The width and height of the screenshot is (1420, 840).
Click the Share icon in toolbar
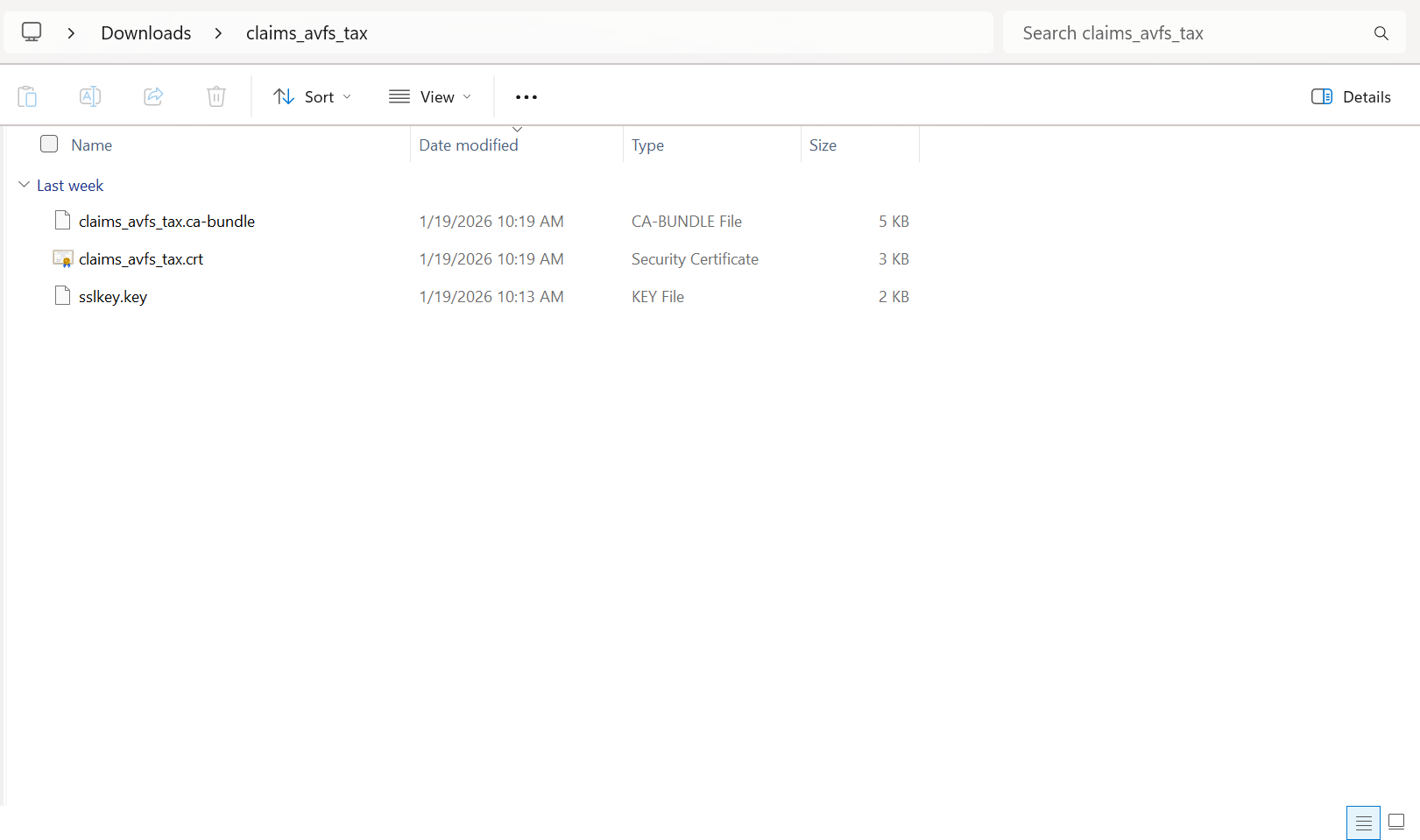153,96
